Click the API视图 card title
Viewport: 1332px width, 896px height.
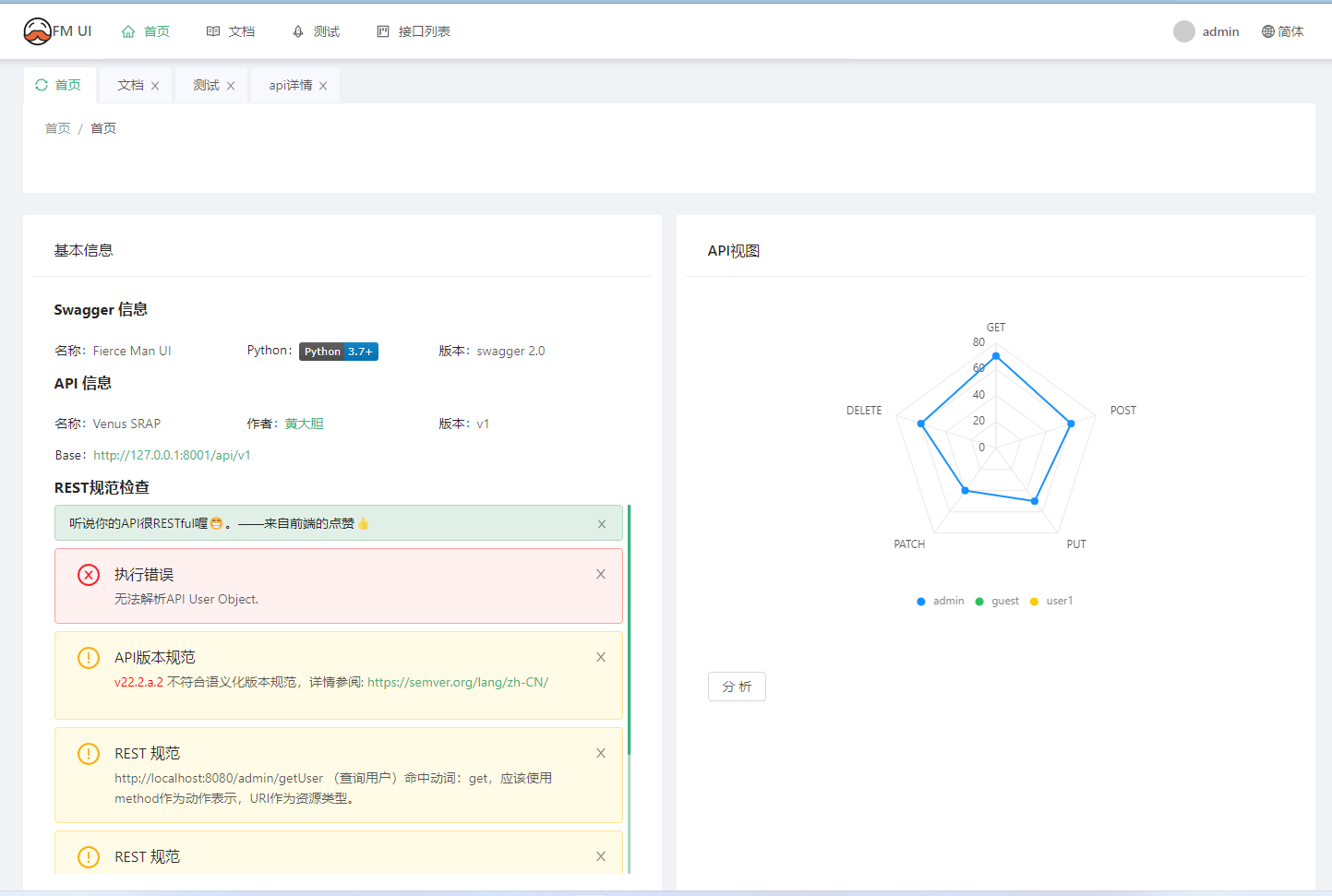click(734, 251)
